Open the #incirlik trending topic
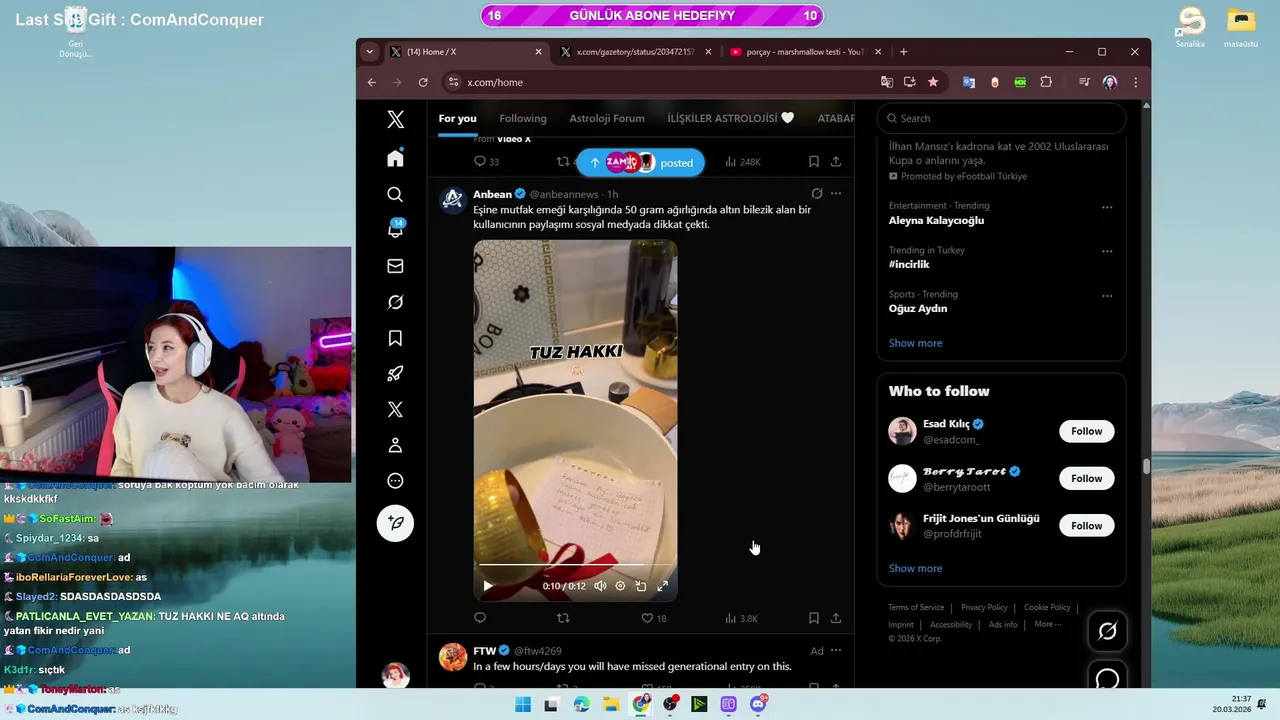 [909, 264]
